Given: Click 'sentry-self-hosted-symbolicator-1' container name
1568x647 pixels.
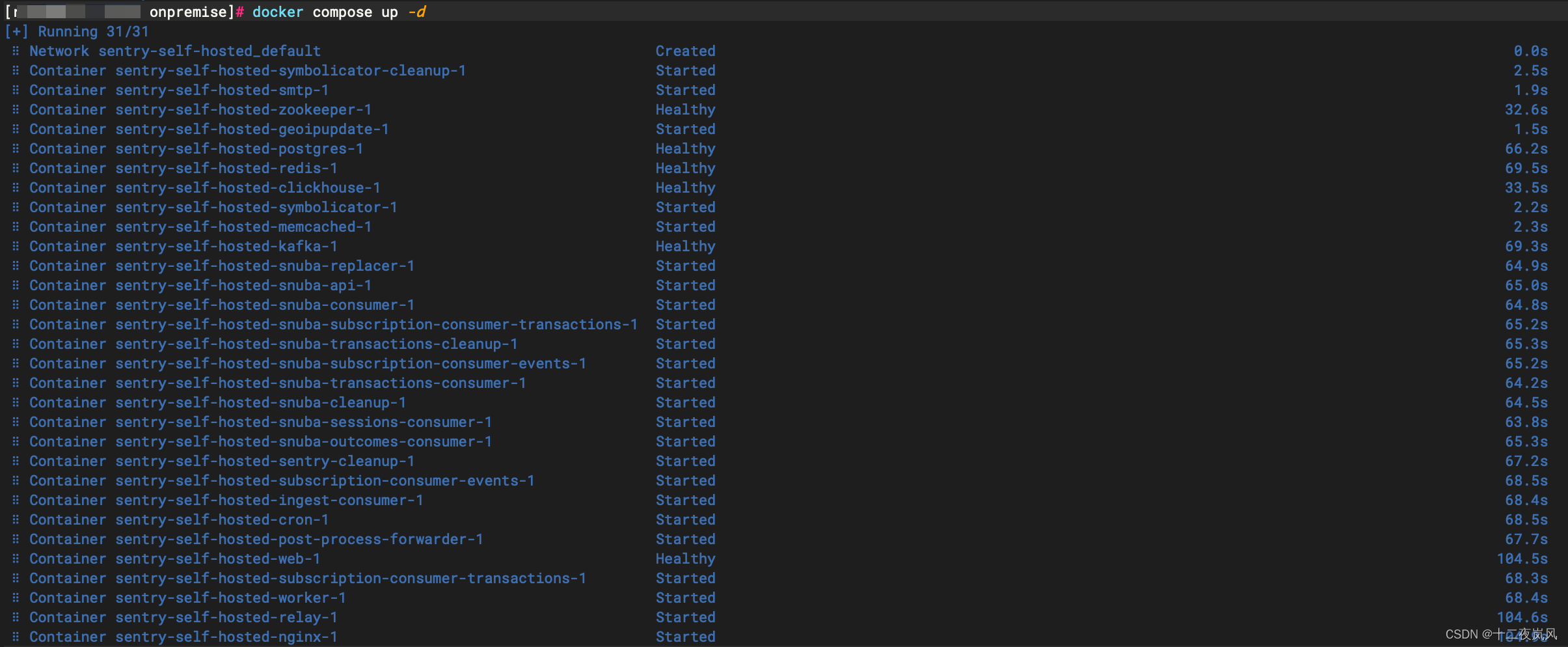Looking at the screenshot, I should click(256, 207).
